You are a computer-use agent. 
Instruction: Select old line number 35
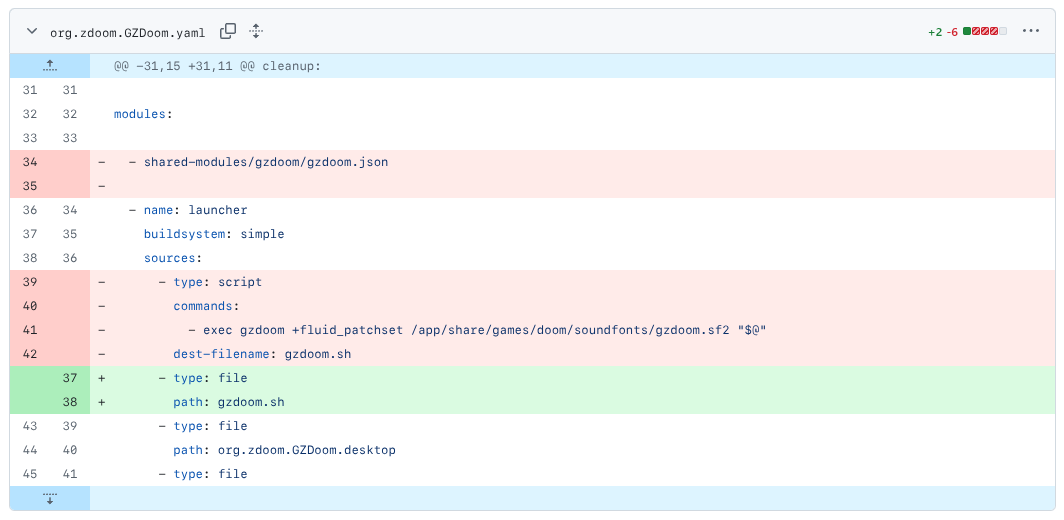[x=30, y=186]
